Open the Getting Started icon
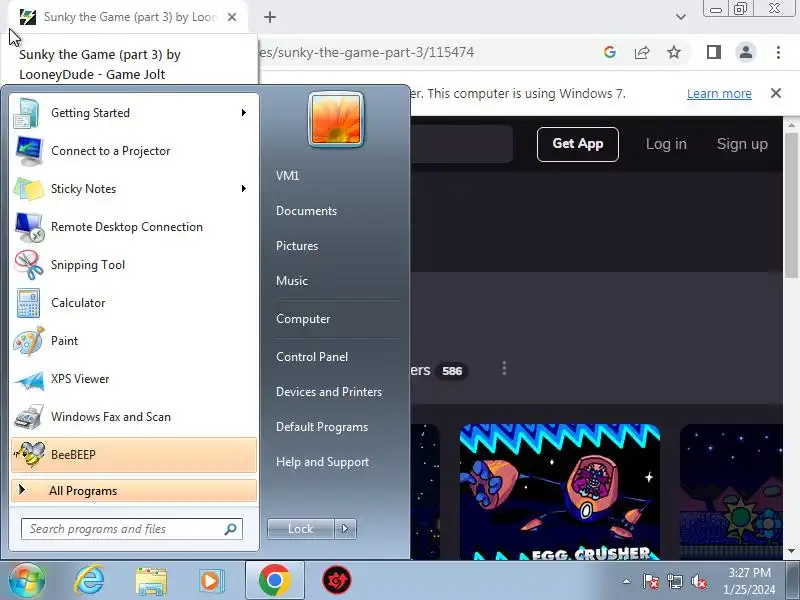The width and height of the screenshot is (800, 600). pyautogui.click(x=27, y=113)
